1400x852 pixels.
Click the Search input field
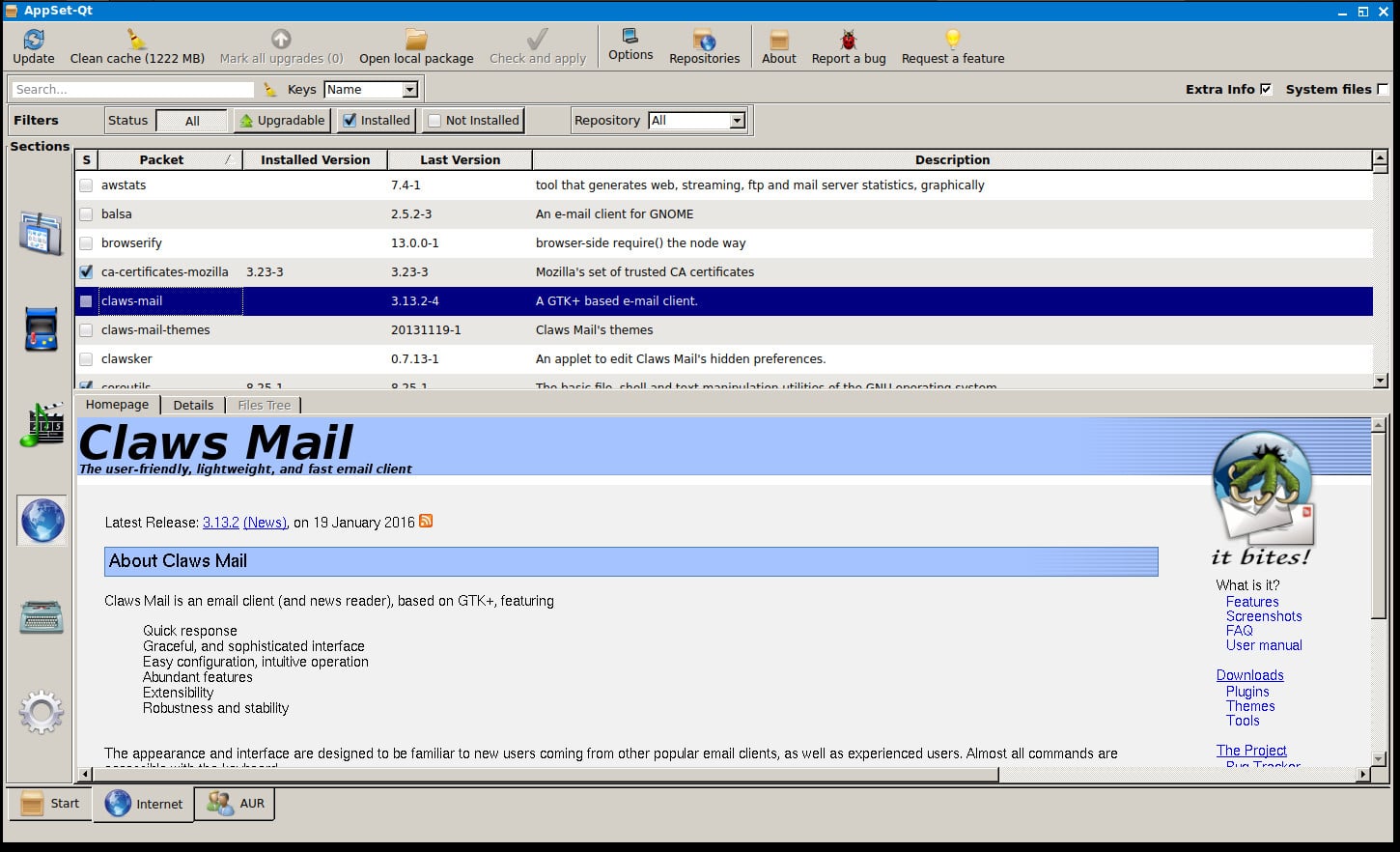(133, 89)
